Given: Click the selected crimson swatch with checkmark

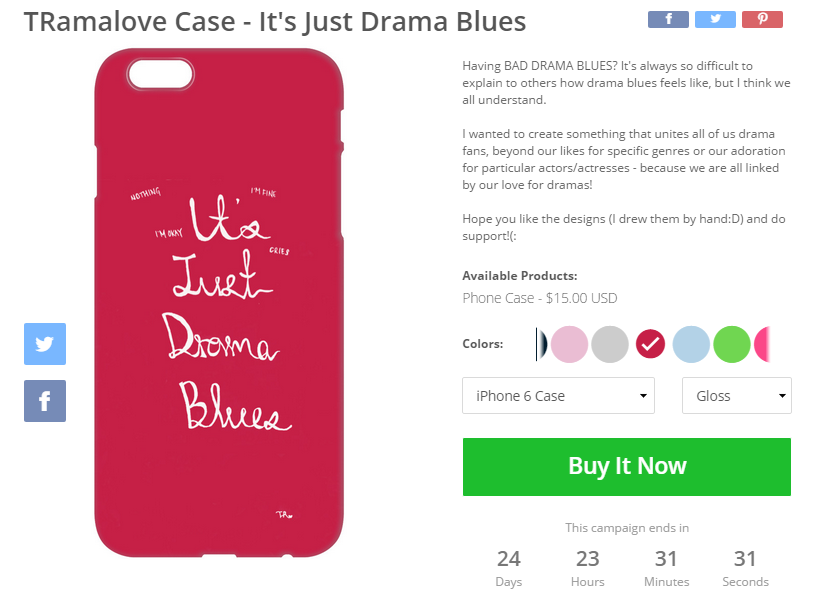Looking at the screenshot, I should pyautogui.click(x=651, y=344).
